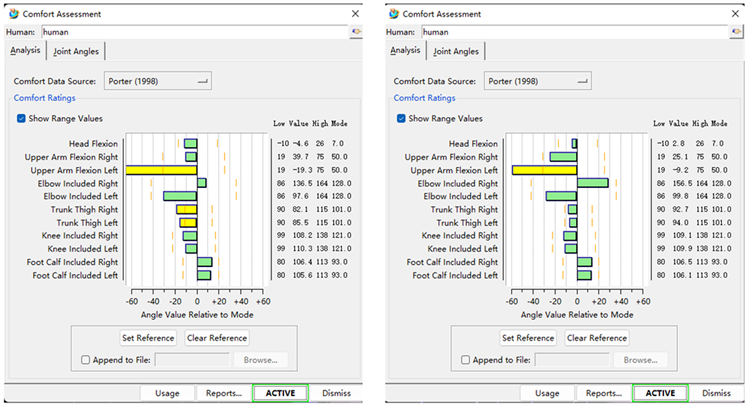The height and width of the screenshot is (406, 745).
Task: Click the yellow Upper Arm Flexion Left bar in the left chart
Action: 161,170
